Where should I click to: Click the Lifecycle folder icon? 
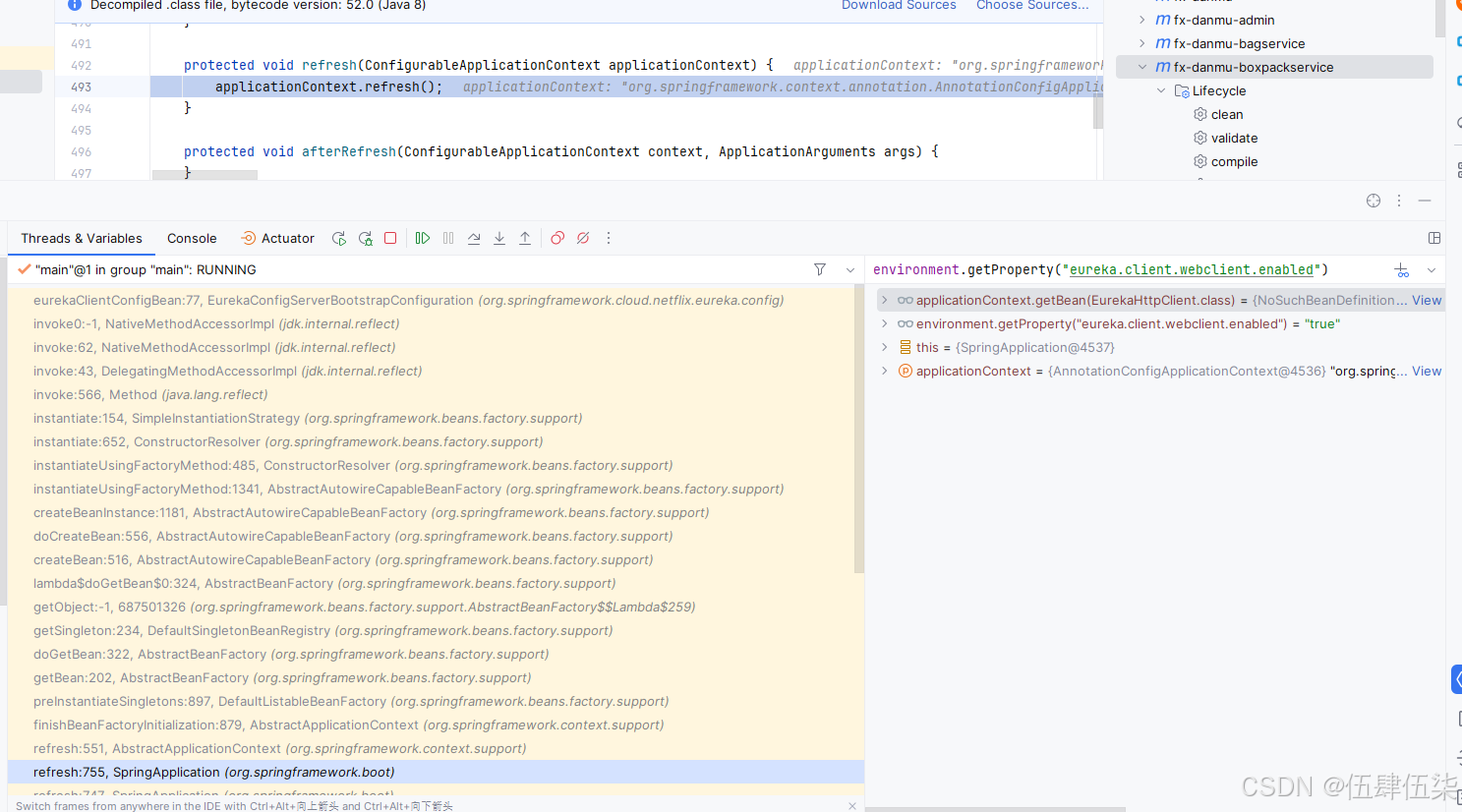tap(1182, 90)
